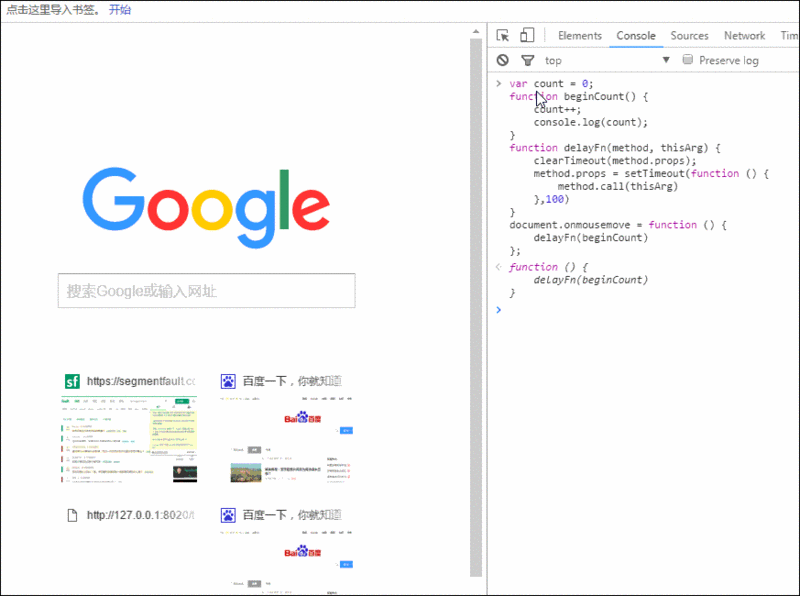Click the 开始 import bookmarks link
This screenshot has height=596, width=800.
[x=120, y=10]
